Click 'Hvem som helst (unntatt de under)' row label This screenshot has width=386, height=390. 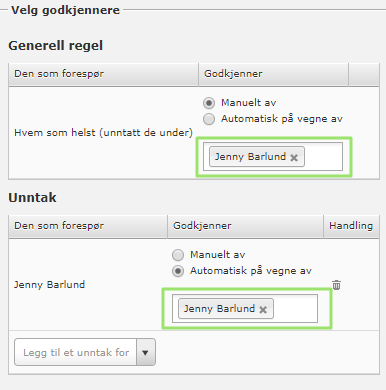click(103, 133)
